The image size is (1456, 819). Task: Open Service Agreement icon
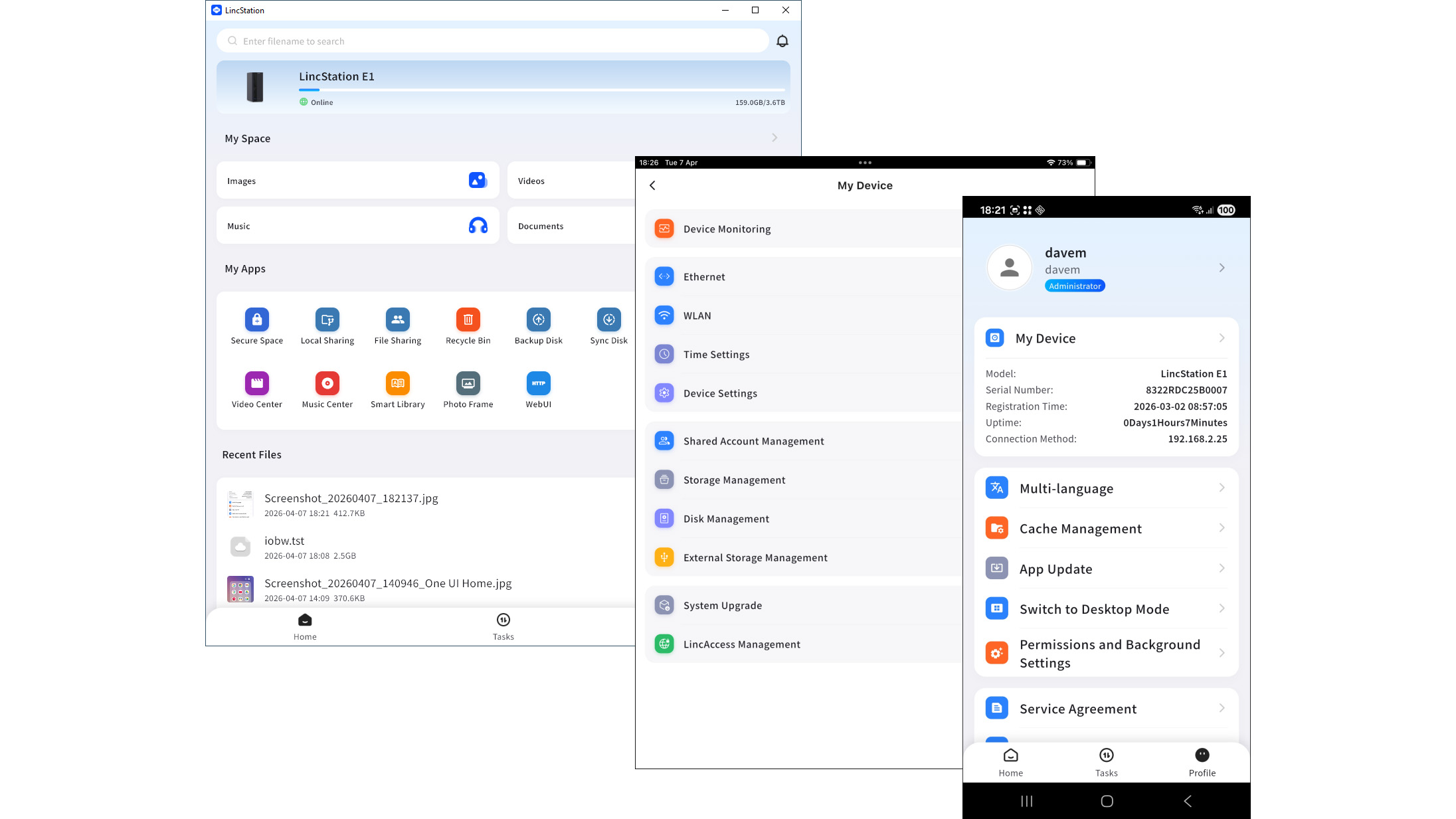coord(997,709)
